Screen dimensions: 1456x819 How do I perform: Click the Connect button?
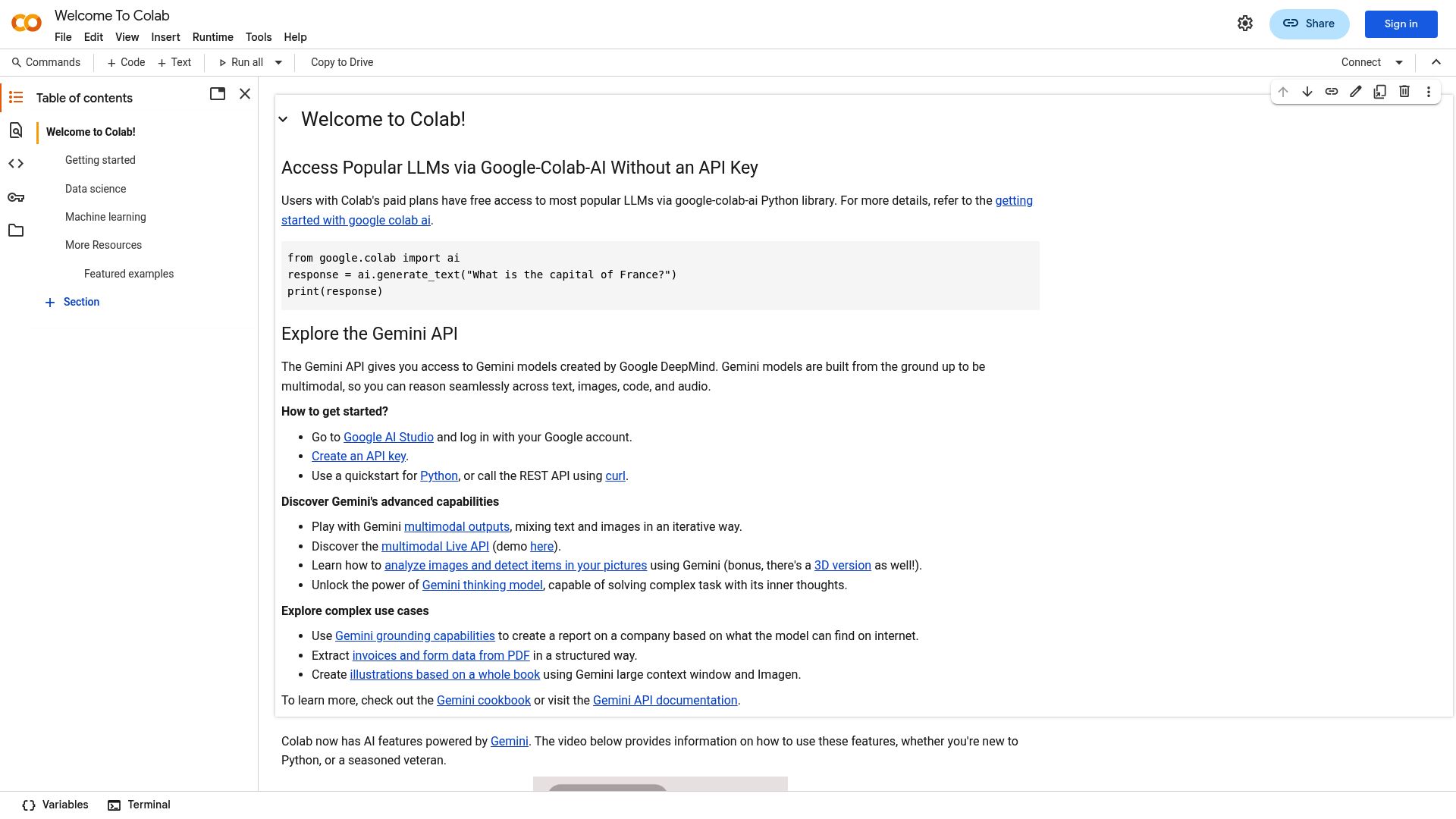1360,62
